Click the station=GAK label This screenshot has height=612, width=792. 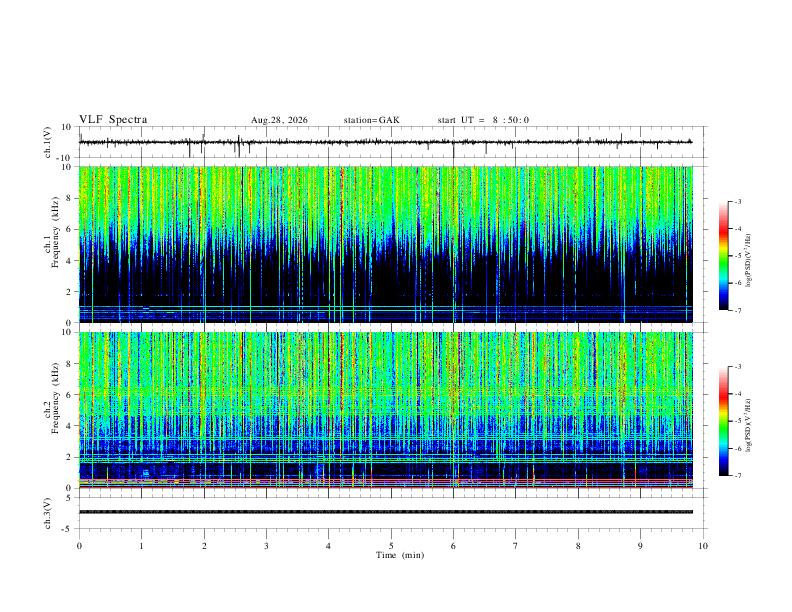pyautogui.click(x=371, y=120)
